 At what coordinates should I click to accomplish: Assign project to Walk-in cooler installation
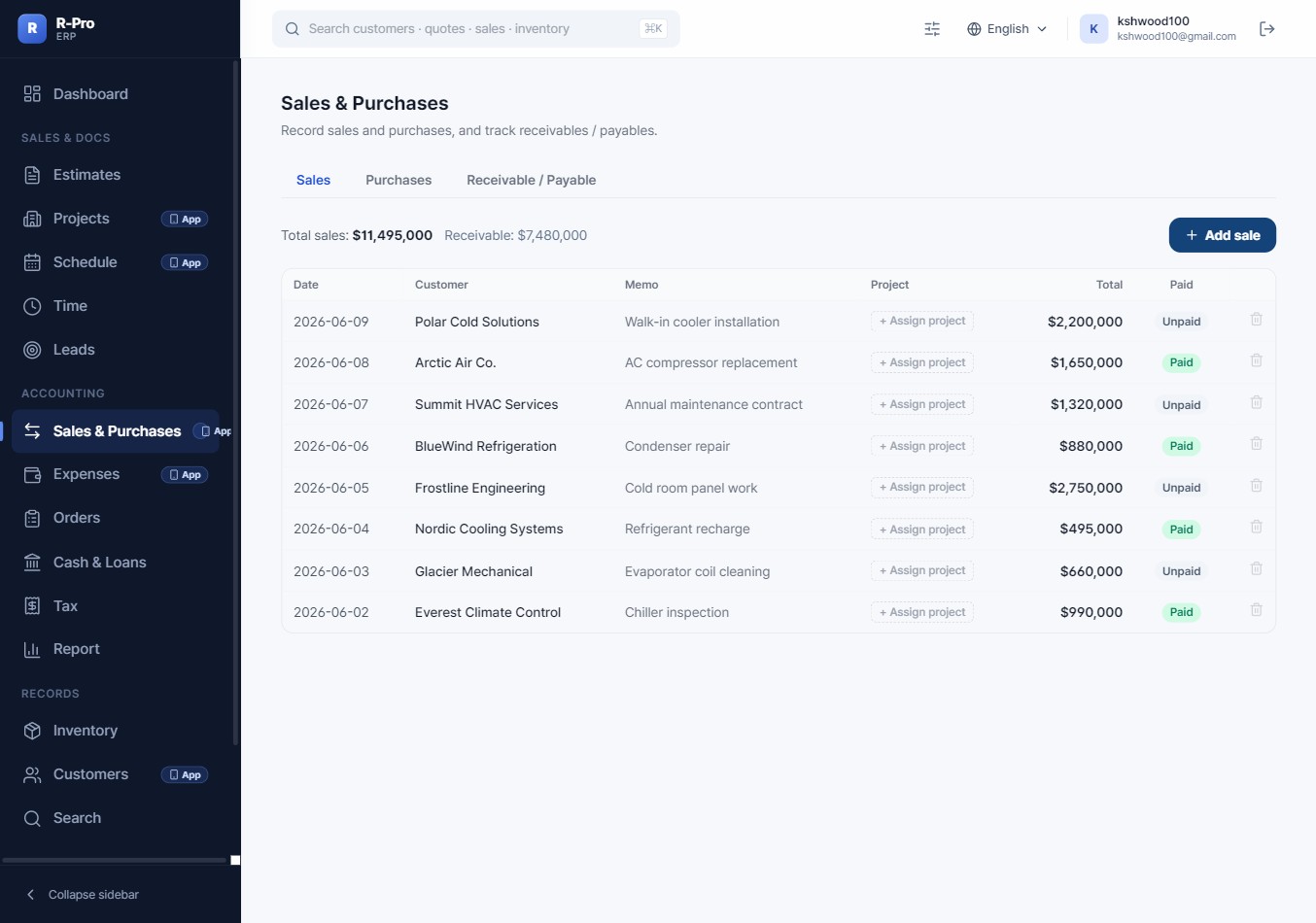tap(922, 321)
